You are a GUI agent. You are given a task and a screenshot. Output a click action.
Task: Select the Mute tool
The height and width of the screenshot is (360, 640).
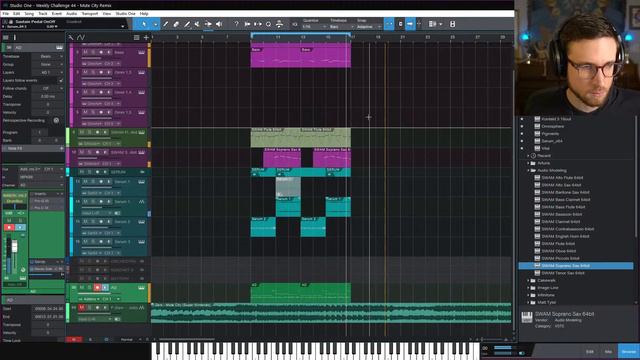197,24
